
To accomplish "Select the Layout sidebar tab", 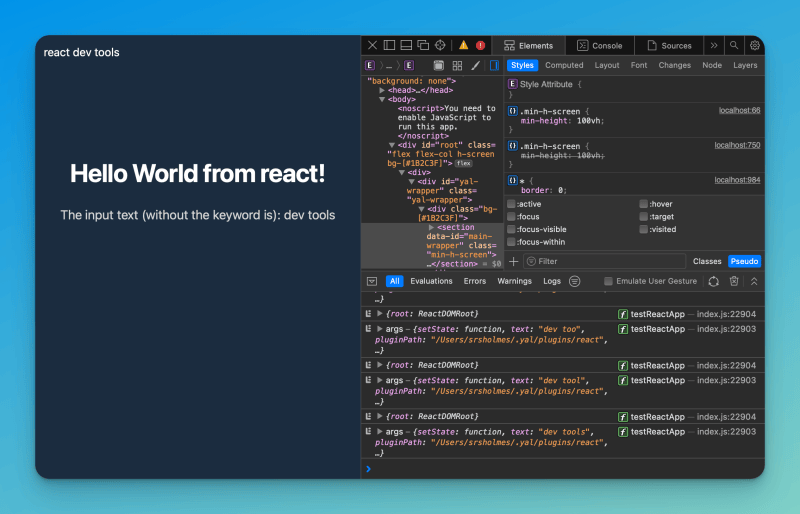I will [607, 65].
